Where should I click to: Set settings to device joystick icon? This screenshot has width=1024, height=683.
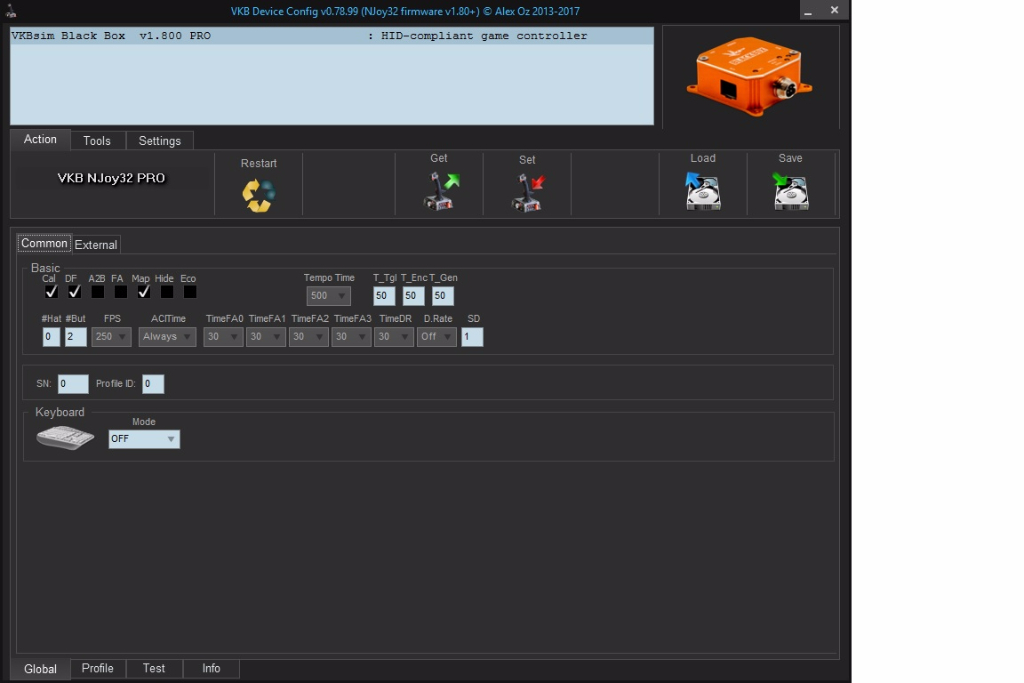pos(528,192)
